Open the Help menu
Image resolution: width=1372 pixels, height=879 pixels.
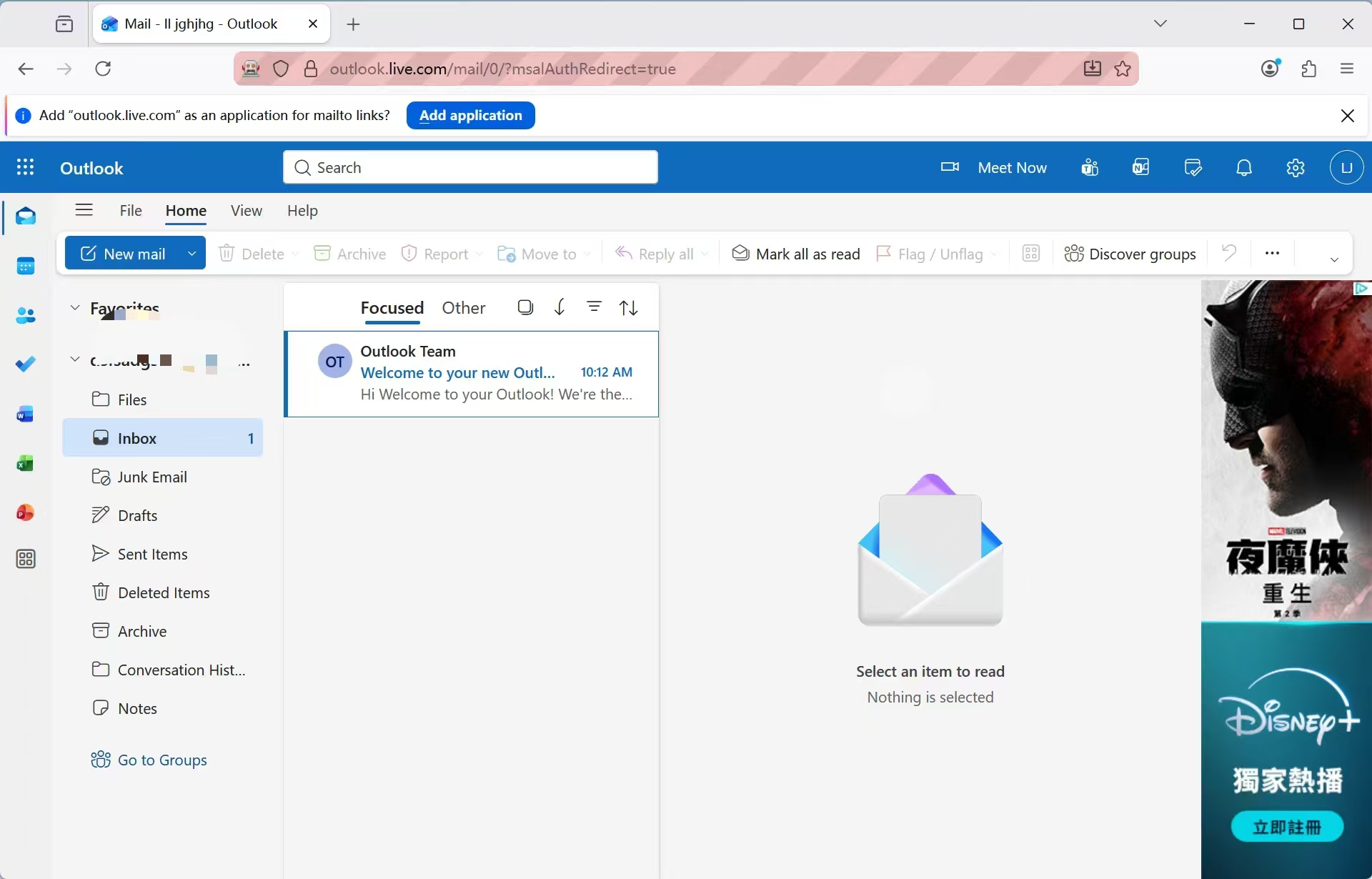click(x=302, y=210)
